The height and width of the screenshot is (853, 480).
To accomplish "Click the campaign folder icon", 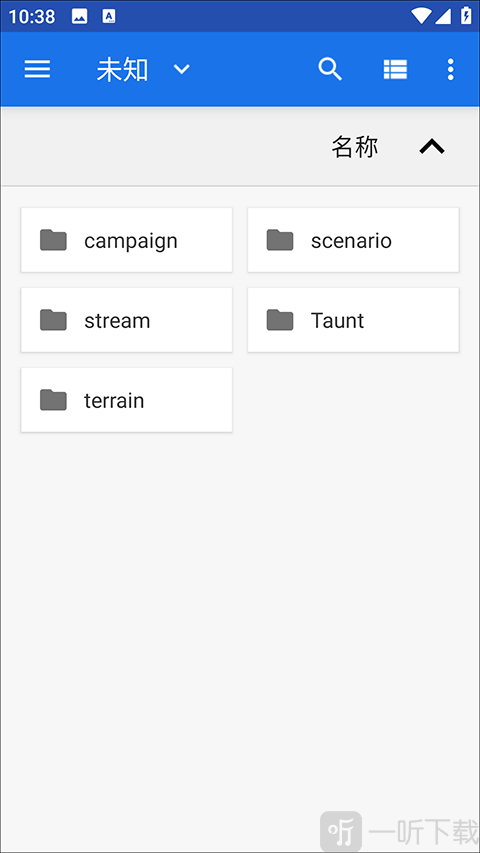I will point(53,240).
